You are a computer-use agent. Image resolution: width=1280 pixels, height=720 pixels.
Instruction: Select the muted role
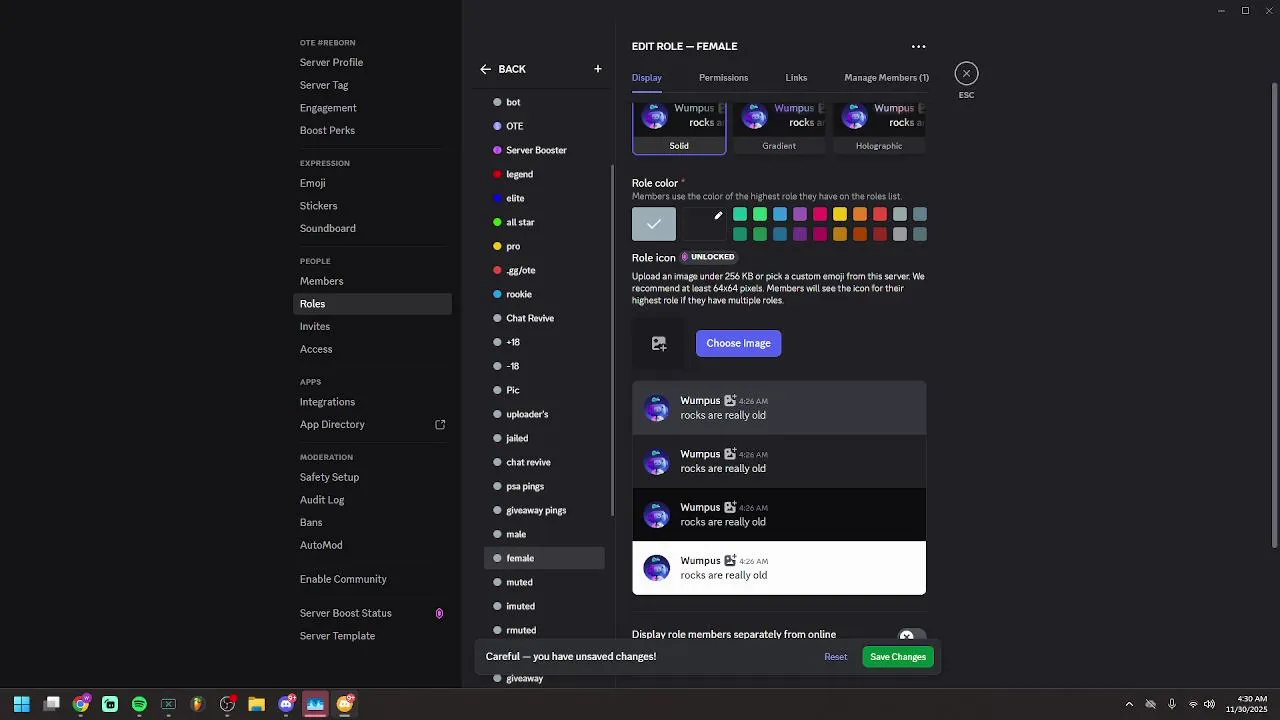[544, 582]
